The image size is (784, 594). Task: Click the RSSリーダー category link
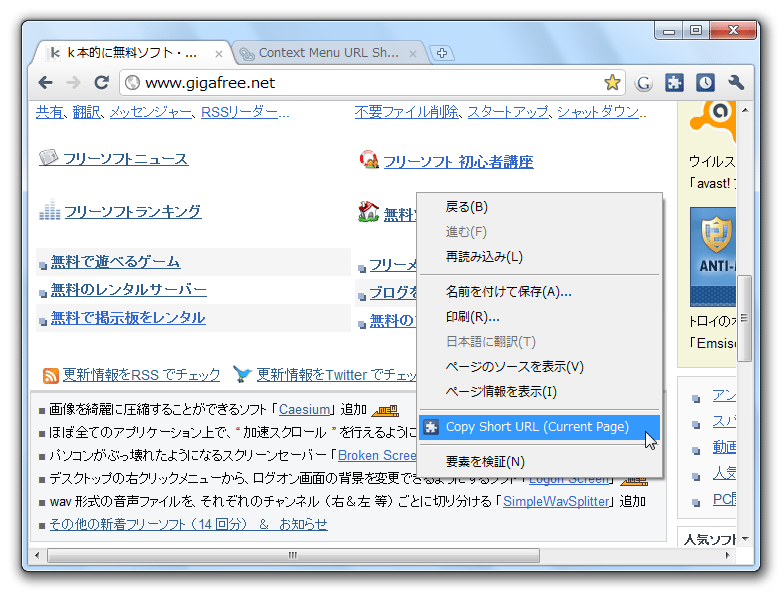pyautogui.click(x=240, y=112)
